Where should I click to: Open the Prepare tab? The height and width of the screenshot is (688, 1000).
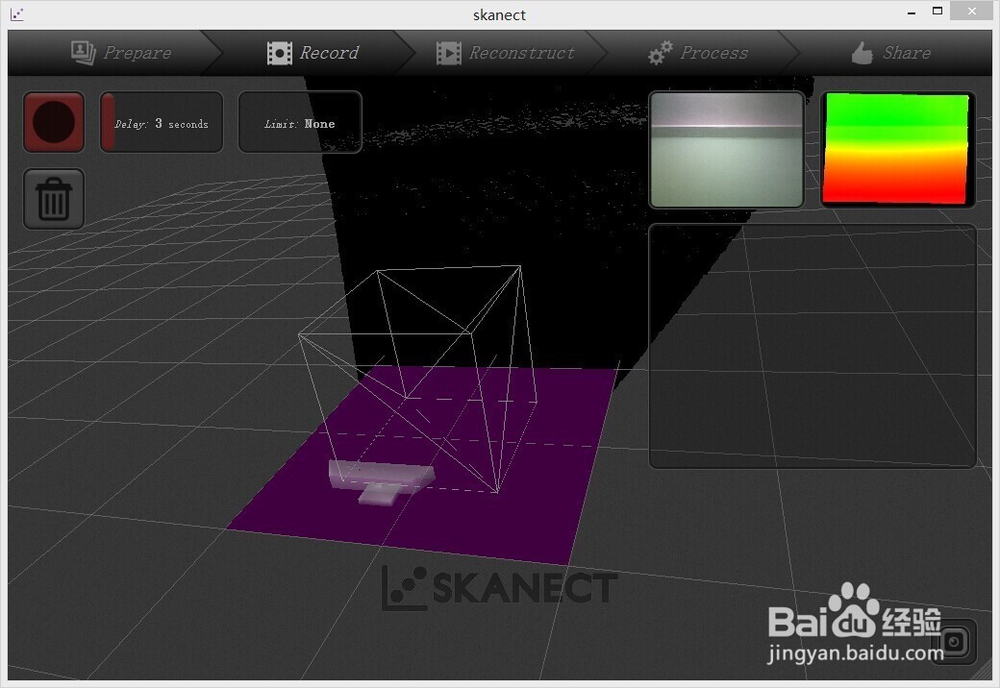pos(121,53)
